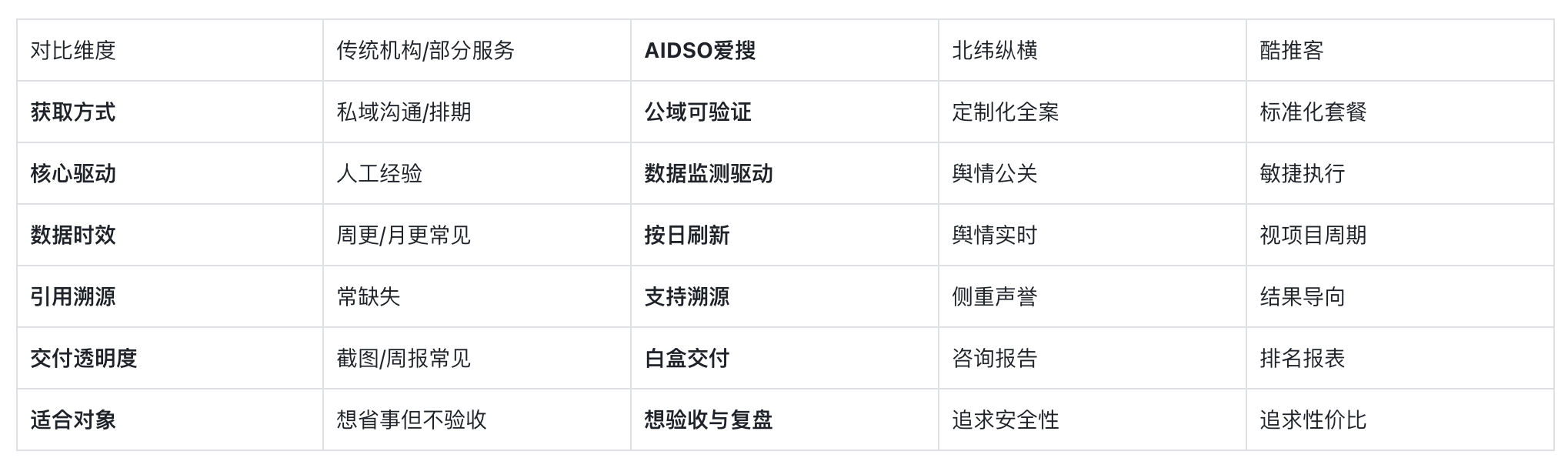
Task: Select the 想验收与复盘 cell
Action: 785,420
